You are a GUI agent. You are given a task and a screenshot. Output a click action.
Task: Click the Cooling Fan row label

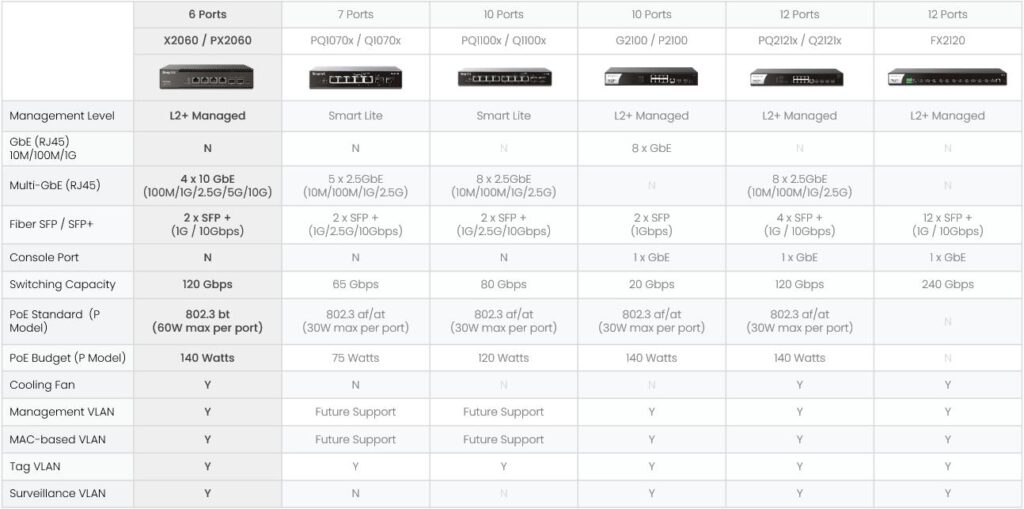[x=42, y=385]
